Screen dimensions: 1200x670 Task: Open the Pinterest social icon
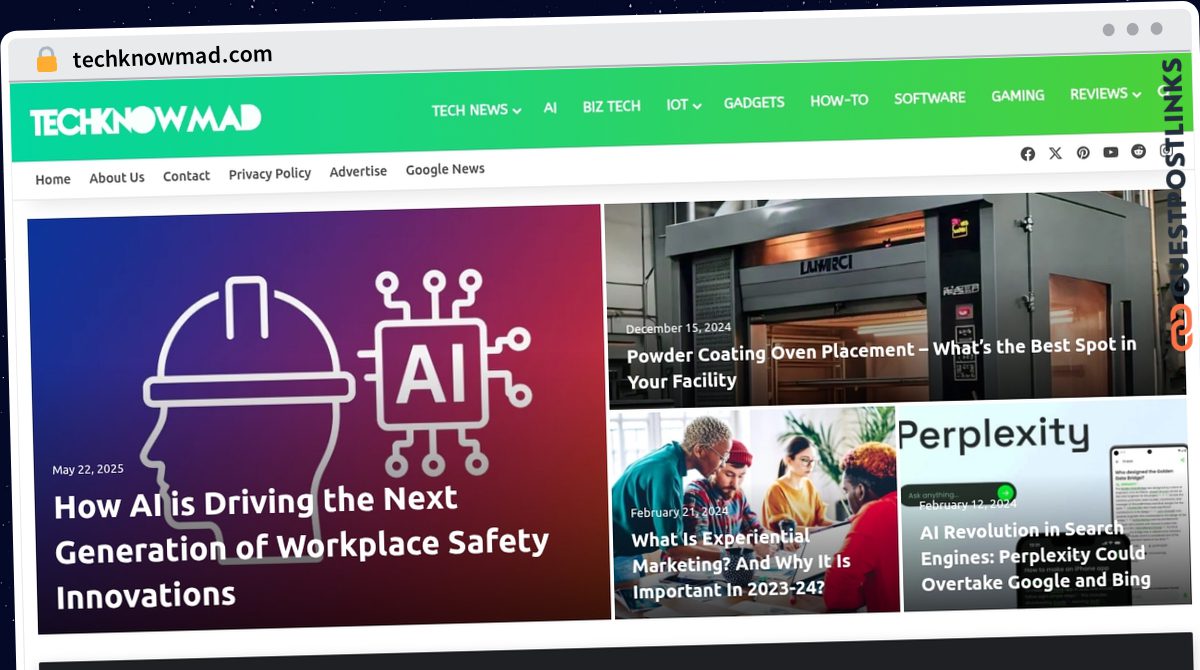pos(1083,152)
